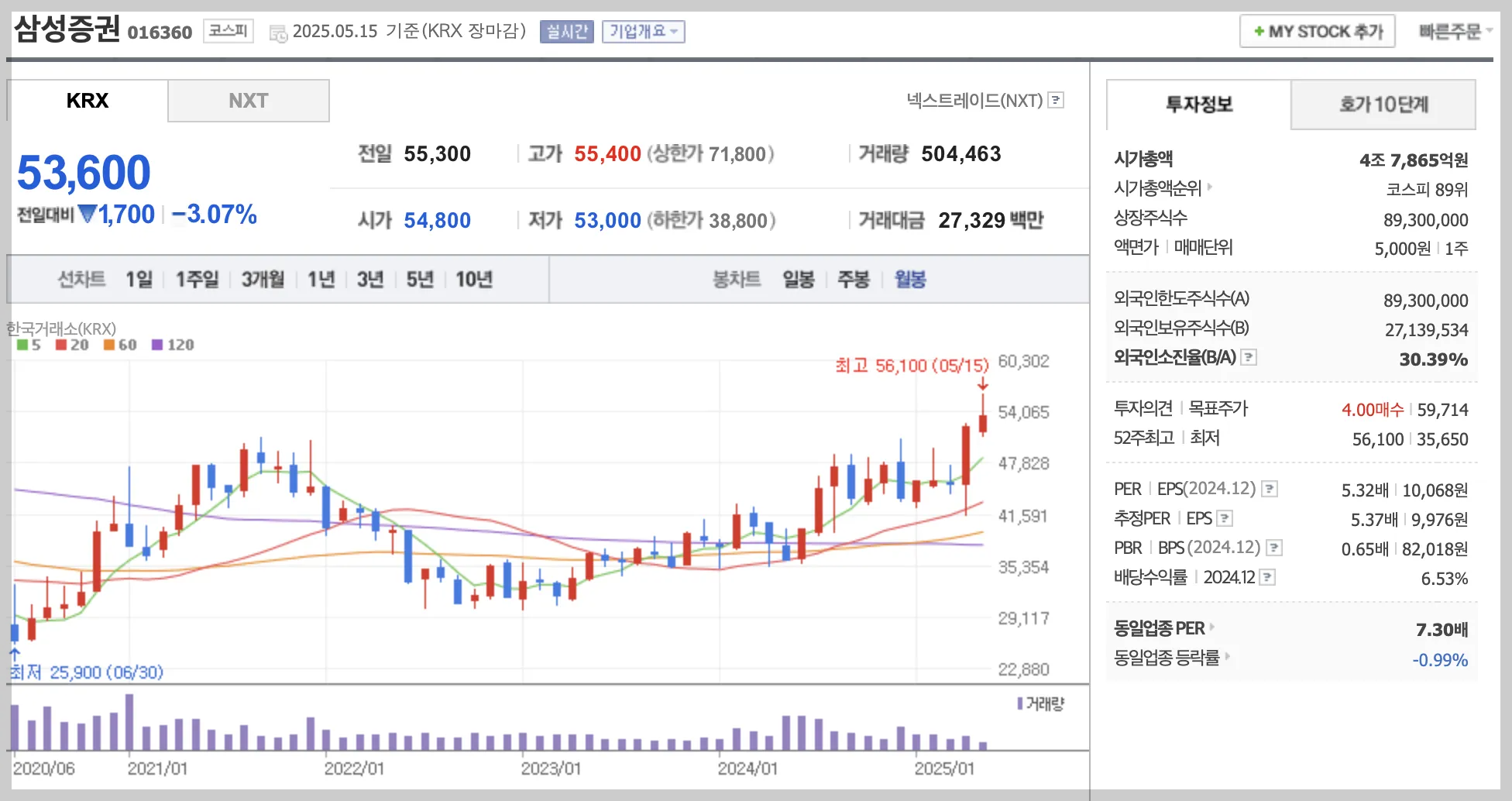Click the 거래량 value 504,463

tap(961, 153)
